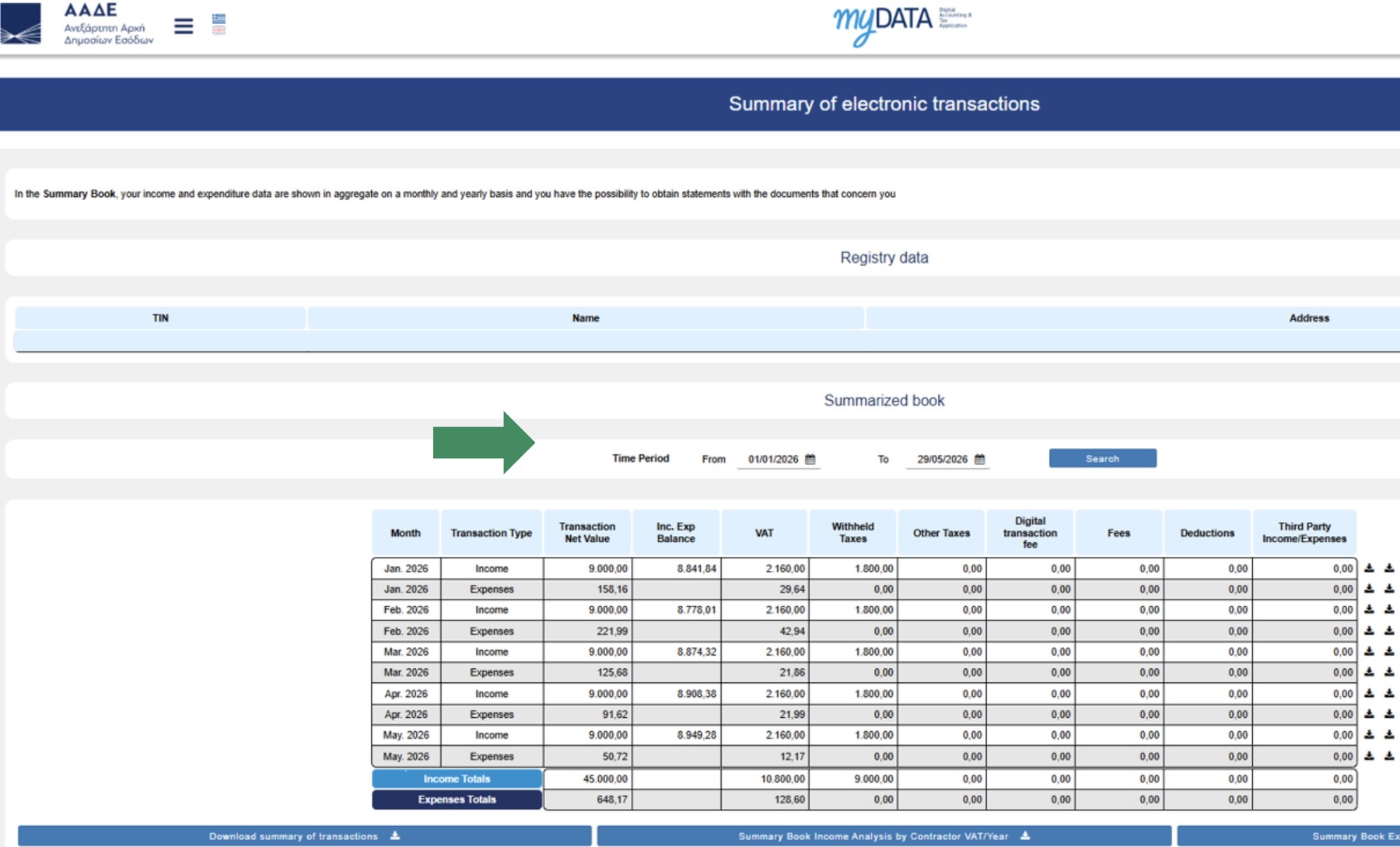Click Summary Book Income Analysis by Contractor button
Viewport: 1400px width, 847px height.
click(884, 836)
